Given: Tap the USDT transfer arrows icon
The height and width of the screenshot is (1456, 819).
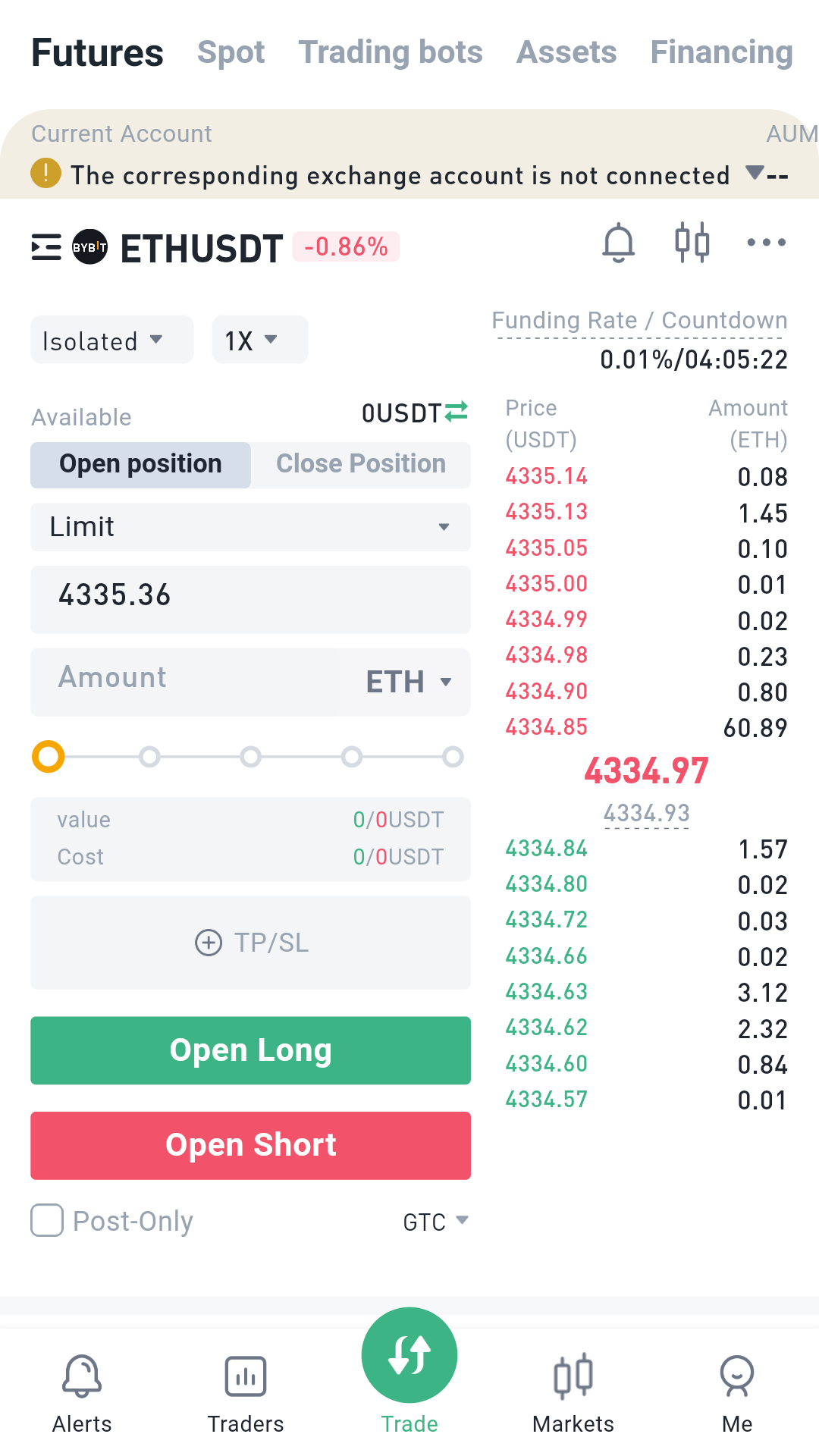Looking at the screenshot, I should coord(456,412).
